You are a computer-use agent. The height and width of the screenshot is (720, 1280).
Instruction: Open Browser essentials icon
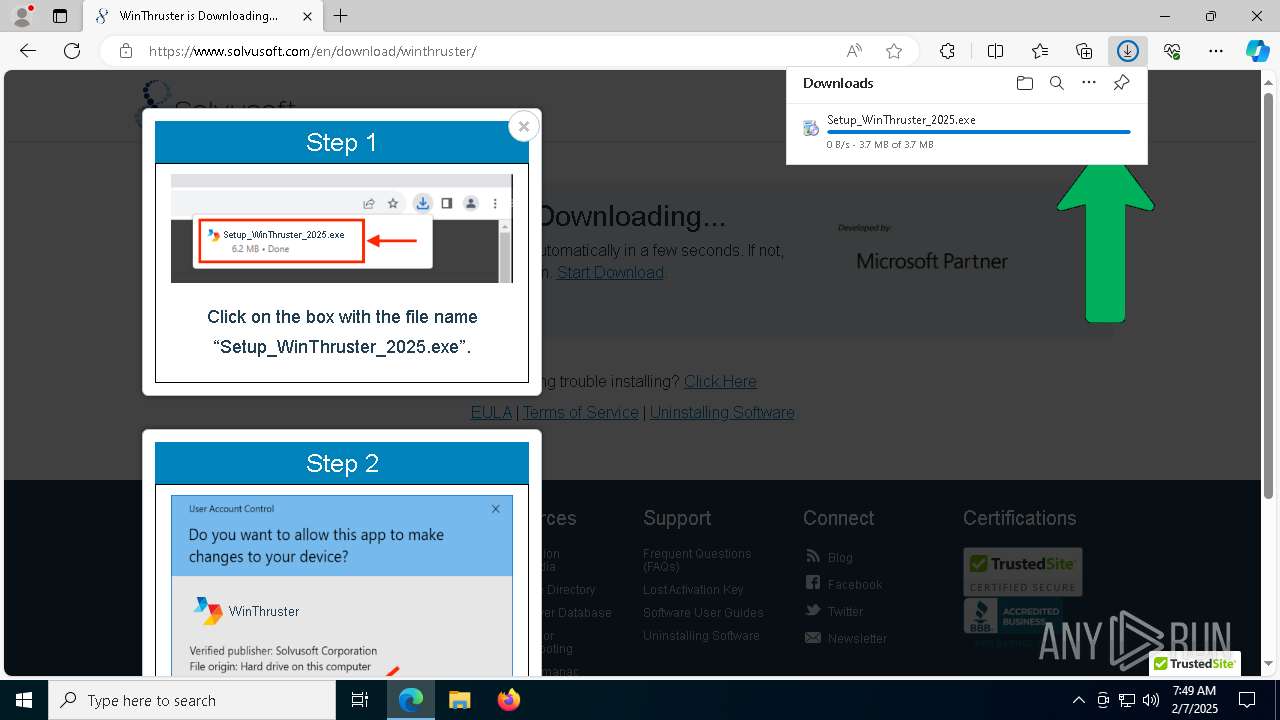tap(1172, 51)
